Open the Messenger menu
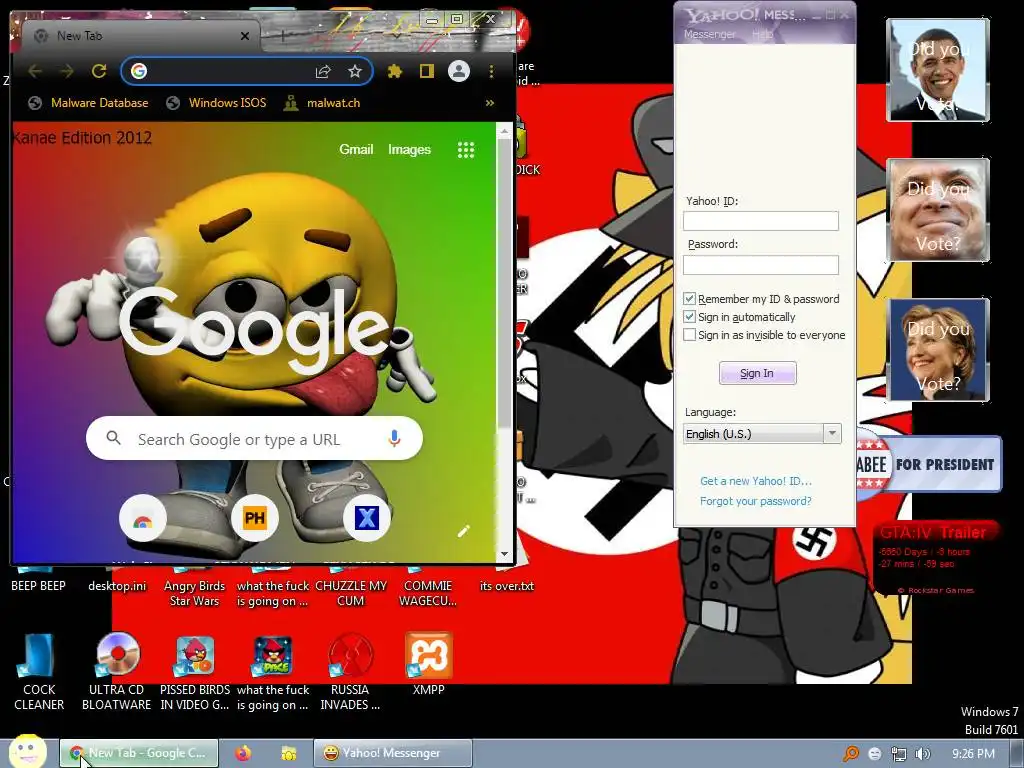Image resolution: width=1024 pixels, height=768 pixels. pos(709,34)
